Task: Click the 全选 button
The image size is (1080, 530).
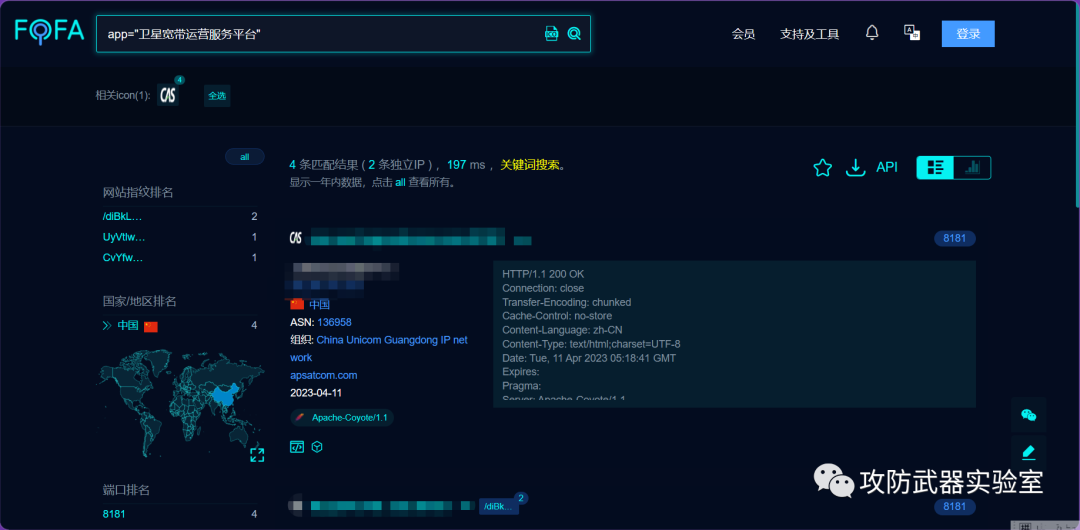Action: pyautogui.click(x=217, y=96)
